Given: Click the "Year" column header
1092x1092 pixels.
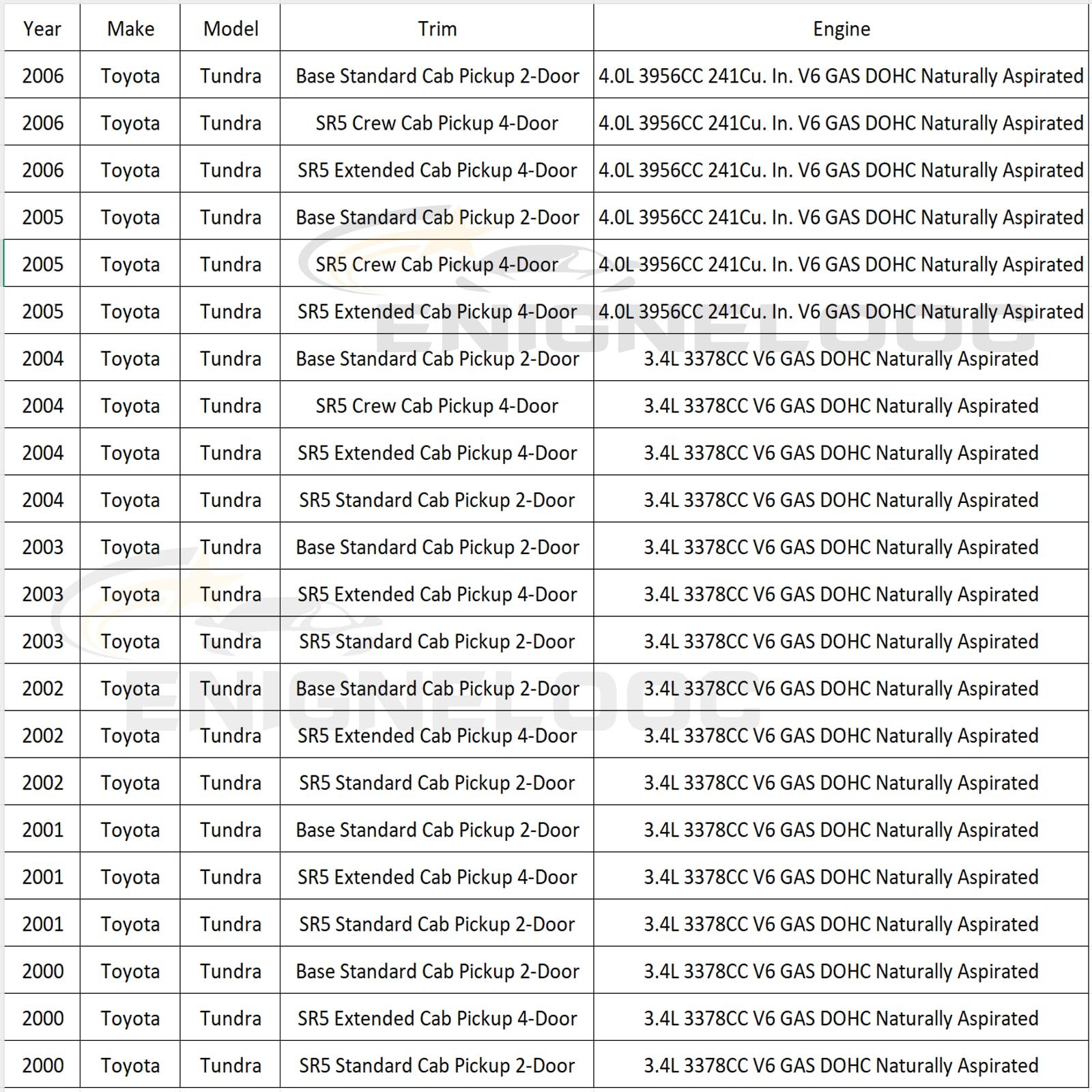Looking at the screenshot, I should (42, 29).
